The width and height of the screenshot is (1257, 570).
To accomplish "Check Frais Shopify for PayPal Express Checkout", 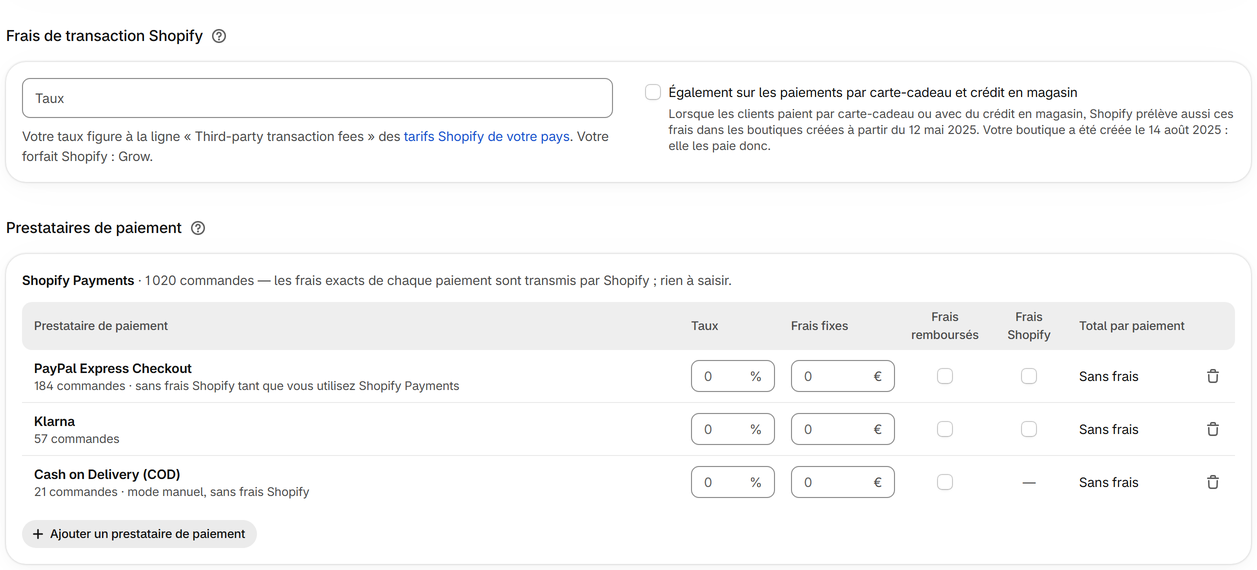I will [x=1029, y=376].
